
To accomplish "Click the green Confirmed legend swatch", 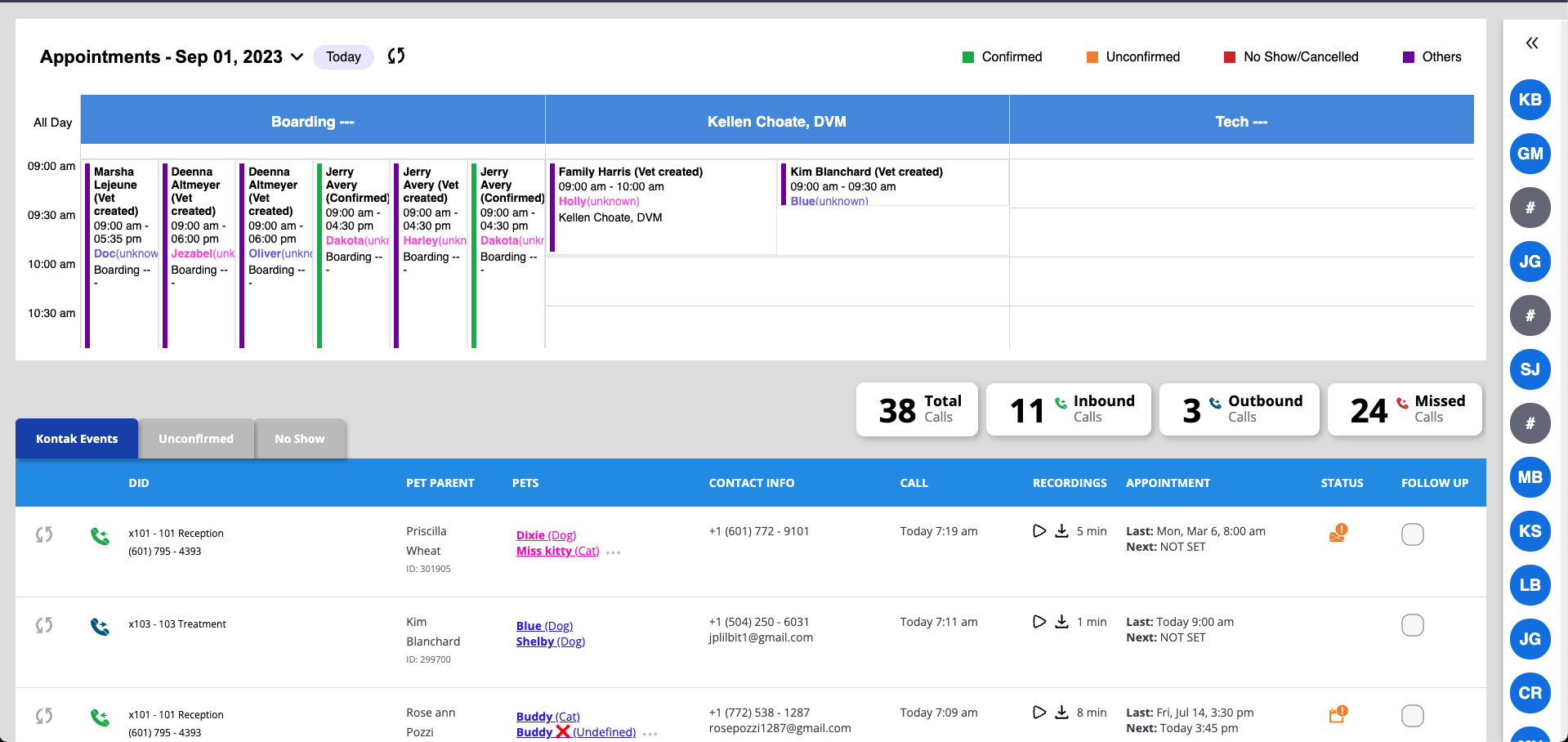I will pos(968,57).
